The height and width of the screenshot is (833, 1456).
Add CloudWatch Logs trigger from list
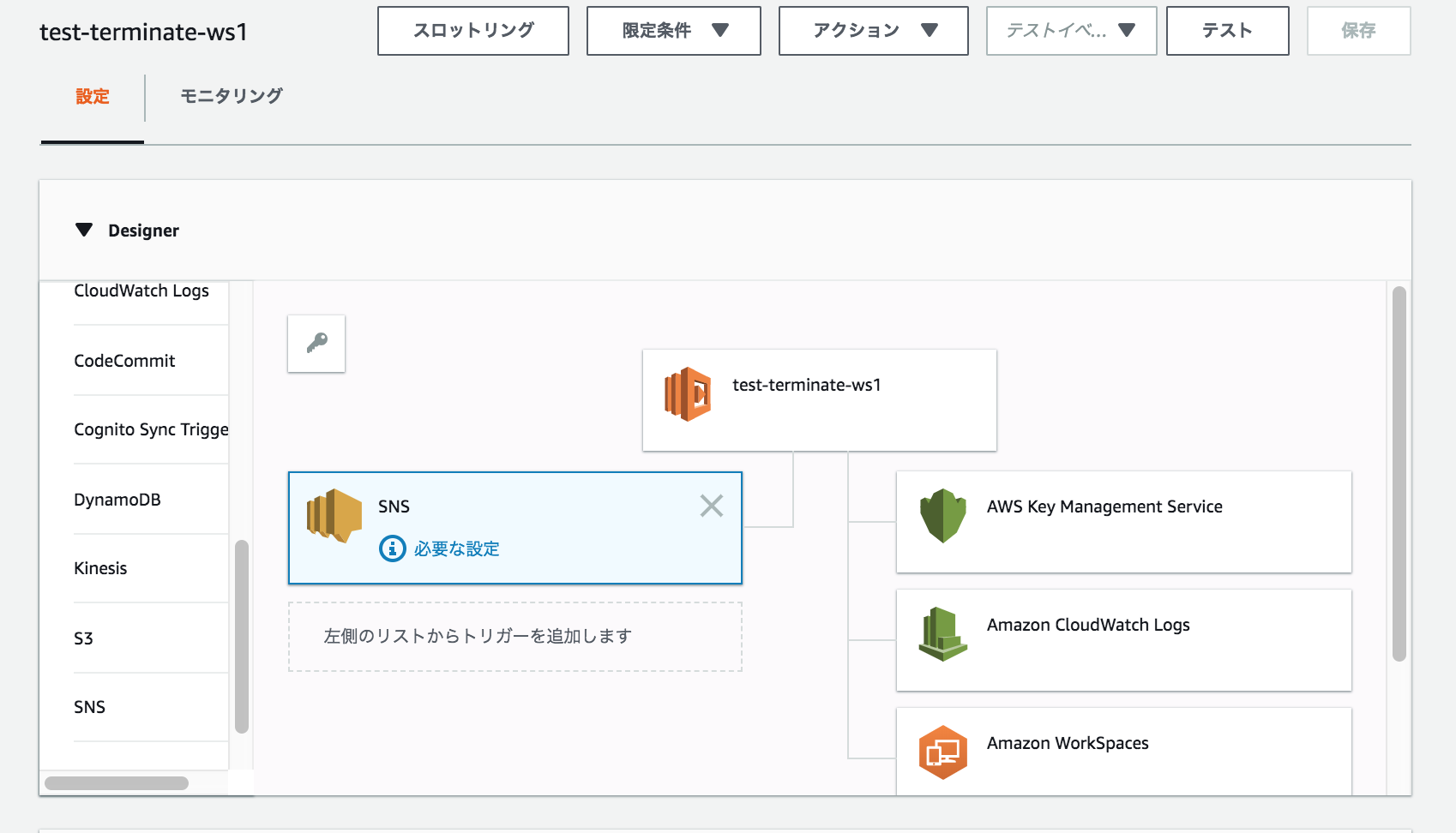pos(141,291)
